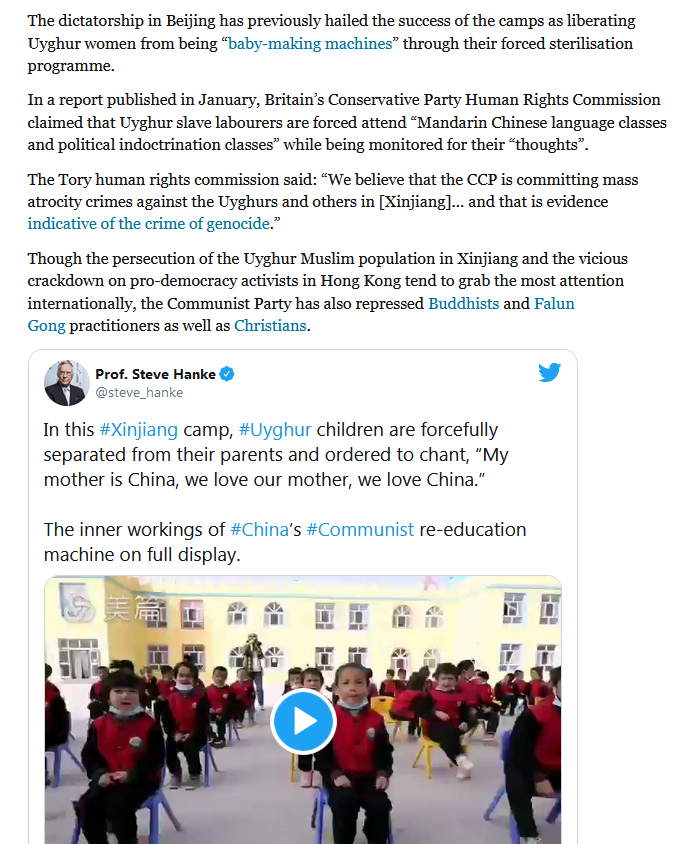Open Steve Hanke's profile avatar
The width and height of the screenshot is (677, 844).
(x=67, y=383)
